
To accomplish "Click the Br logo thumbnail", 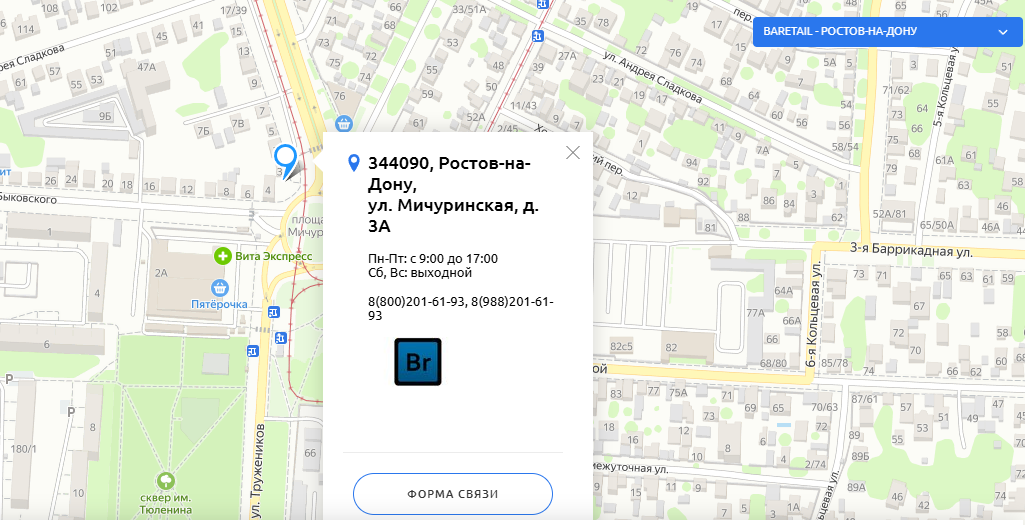I will tap(418, 362).
